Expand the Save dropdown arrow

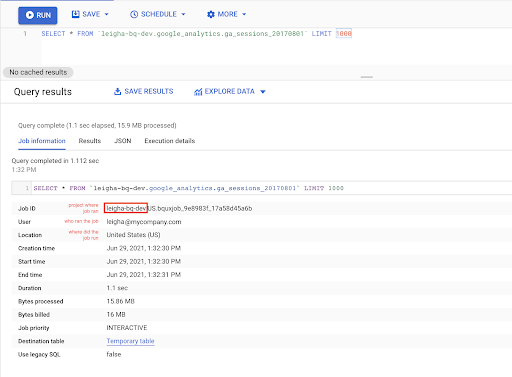[x=107, y=14]
